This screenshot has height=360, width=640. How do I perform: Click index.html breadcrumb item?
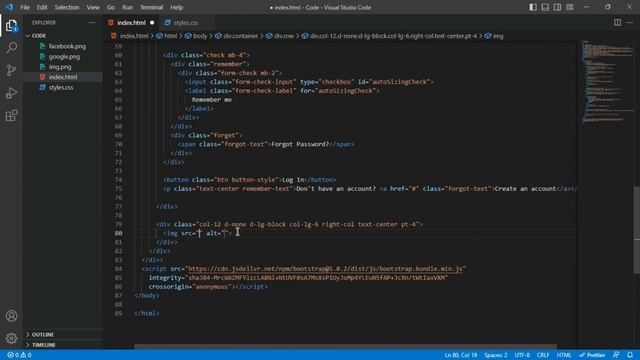click(x=133, y=36)
